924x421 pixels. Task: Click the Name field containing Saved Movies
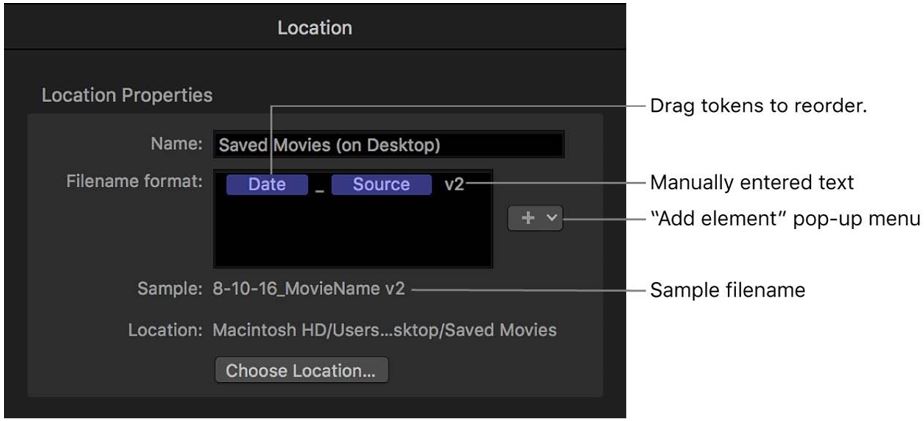click(388, 145)
